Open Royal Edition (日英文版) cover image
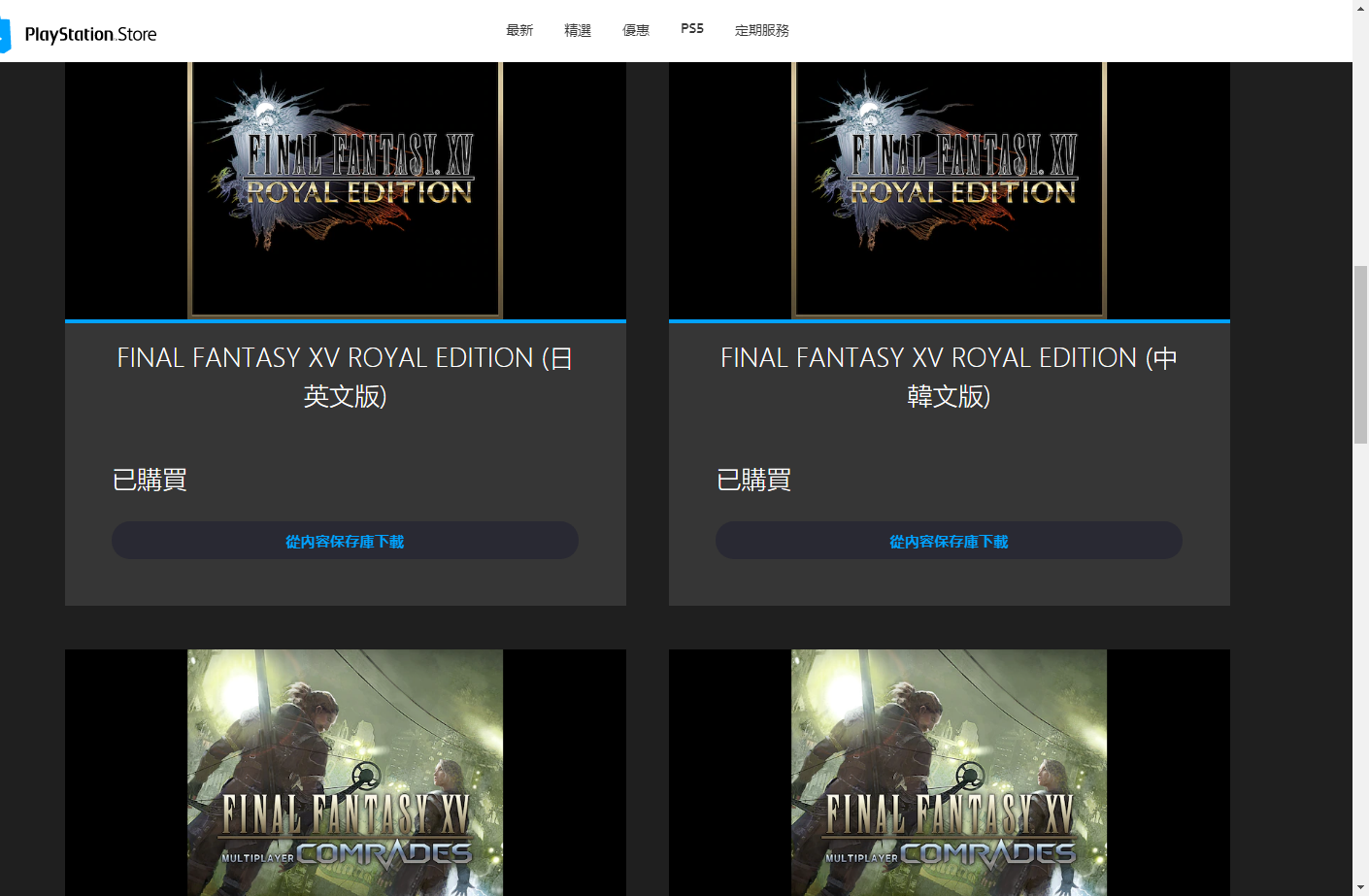 346,189
